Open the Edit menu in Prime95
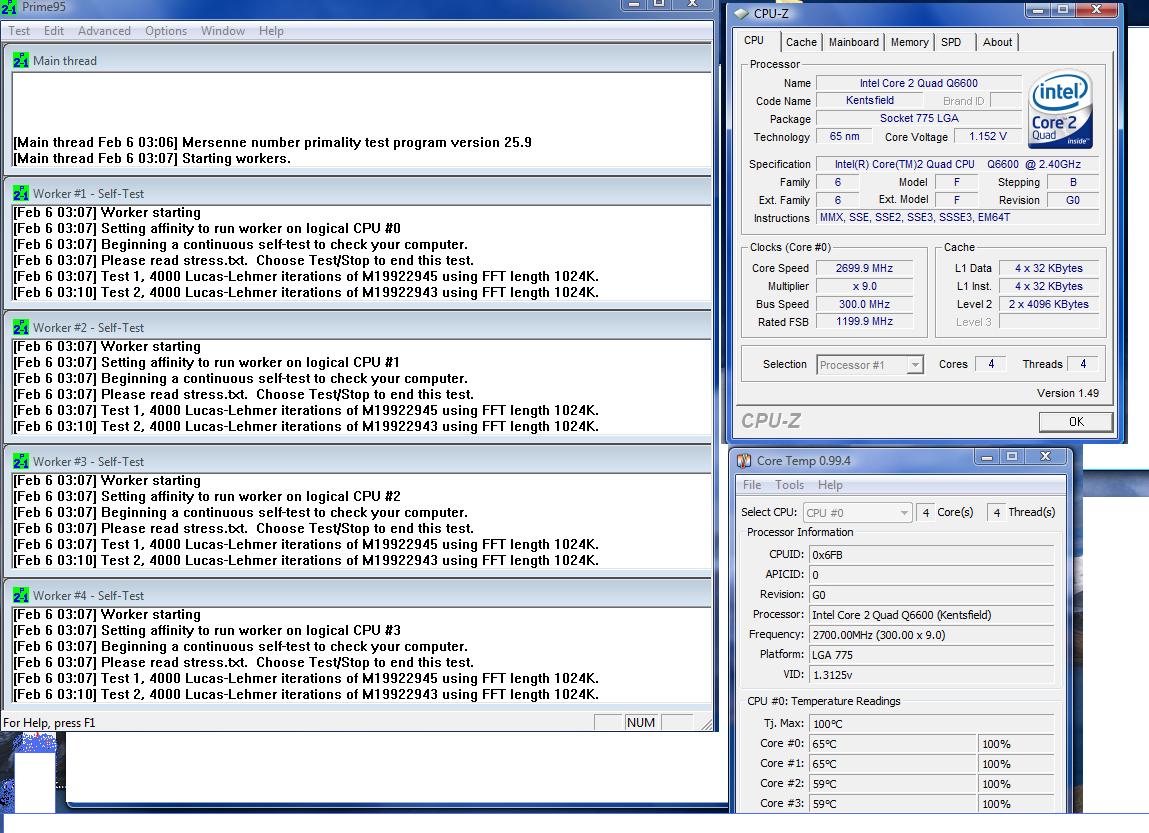This screenshot has height=833, width=1149. [53, 31]
